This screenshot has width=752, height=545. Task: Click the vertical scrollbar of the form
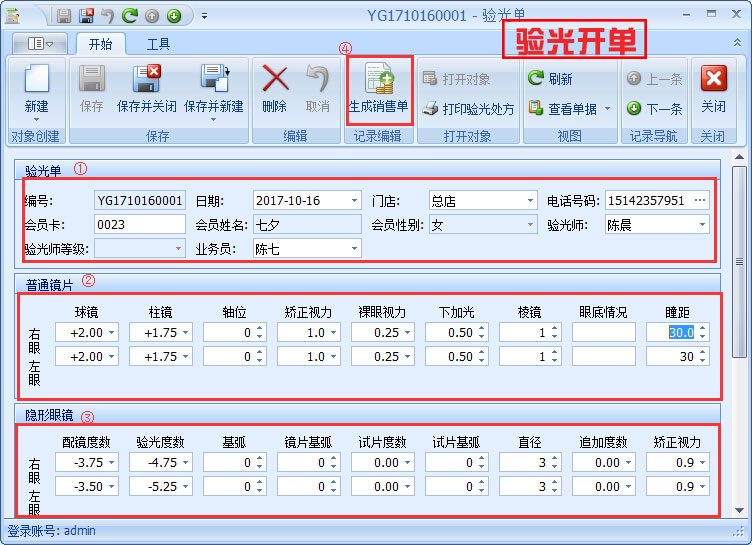(x=739, y=300)
